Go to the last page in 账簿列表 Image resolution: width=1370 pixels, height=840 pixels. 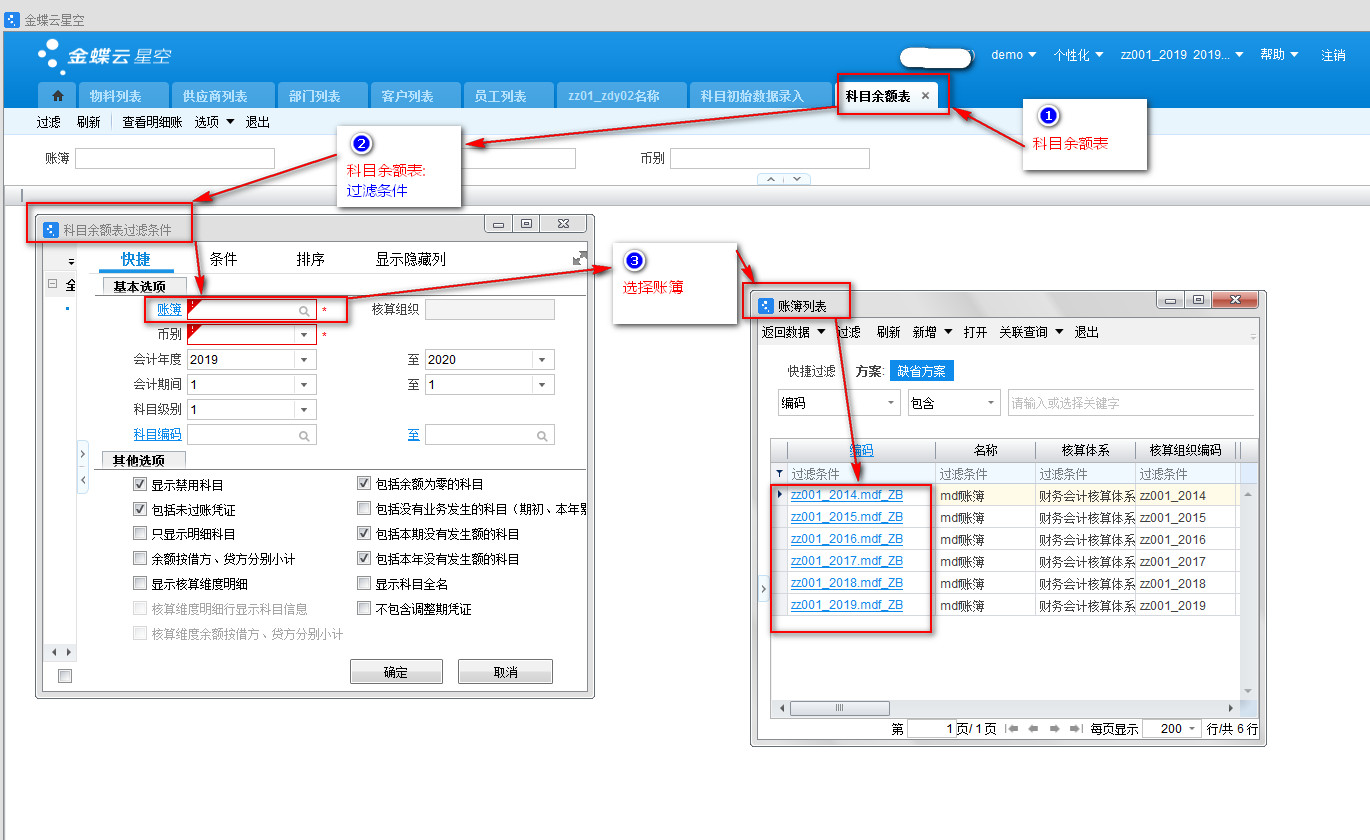(x=1075, y=729)
